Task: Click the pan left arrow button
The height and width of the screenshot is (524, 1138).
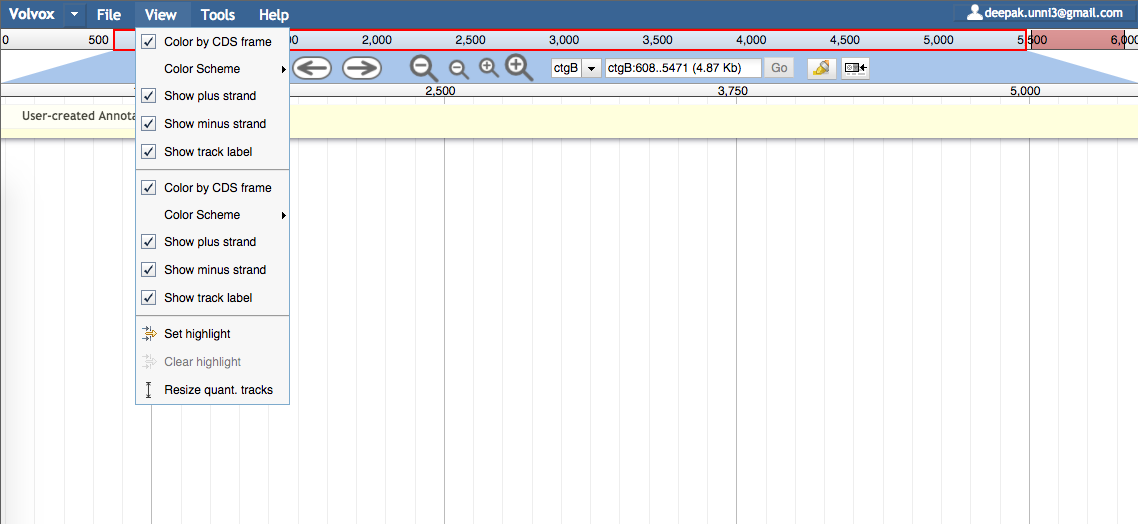Action: [312, 68]
